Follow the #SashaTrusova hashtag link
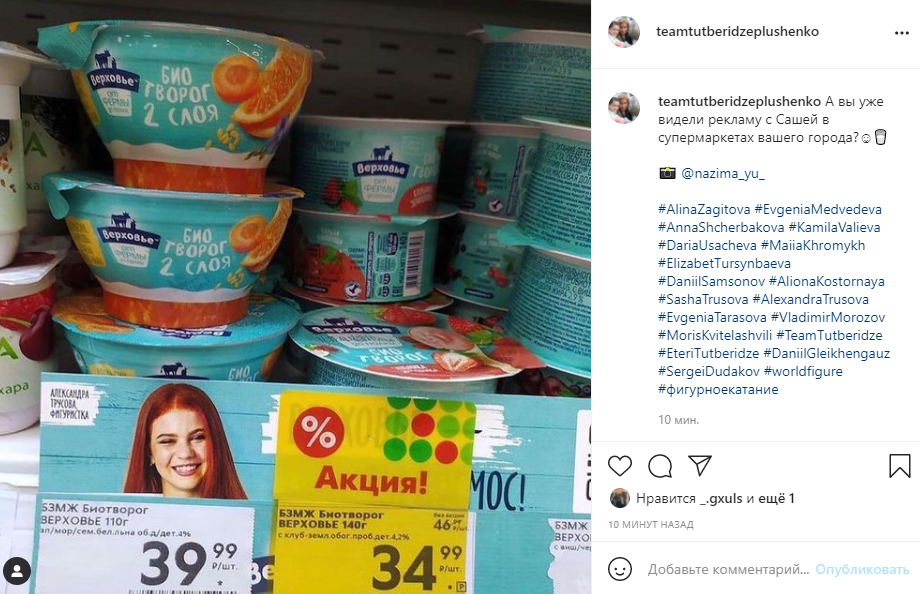The height and width of the screenshot is (594, 920). (703, 300)
